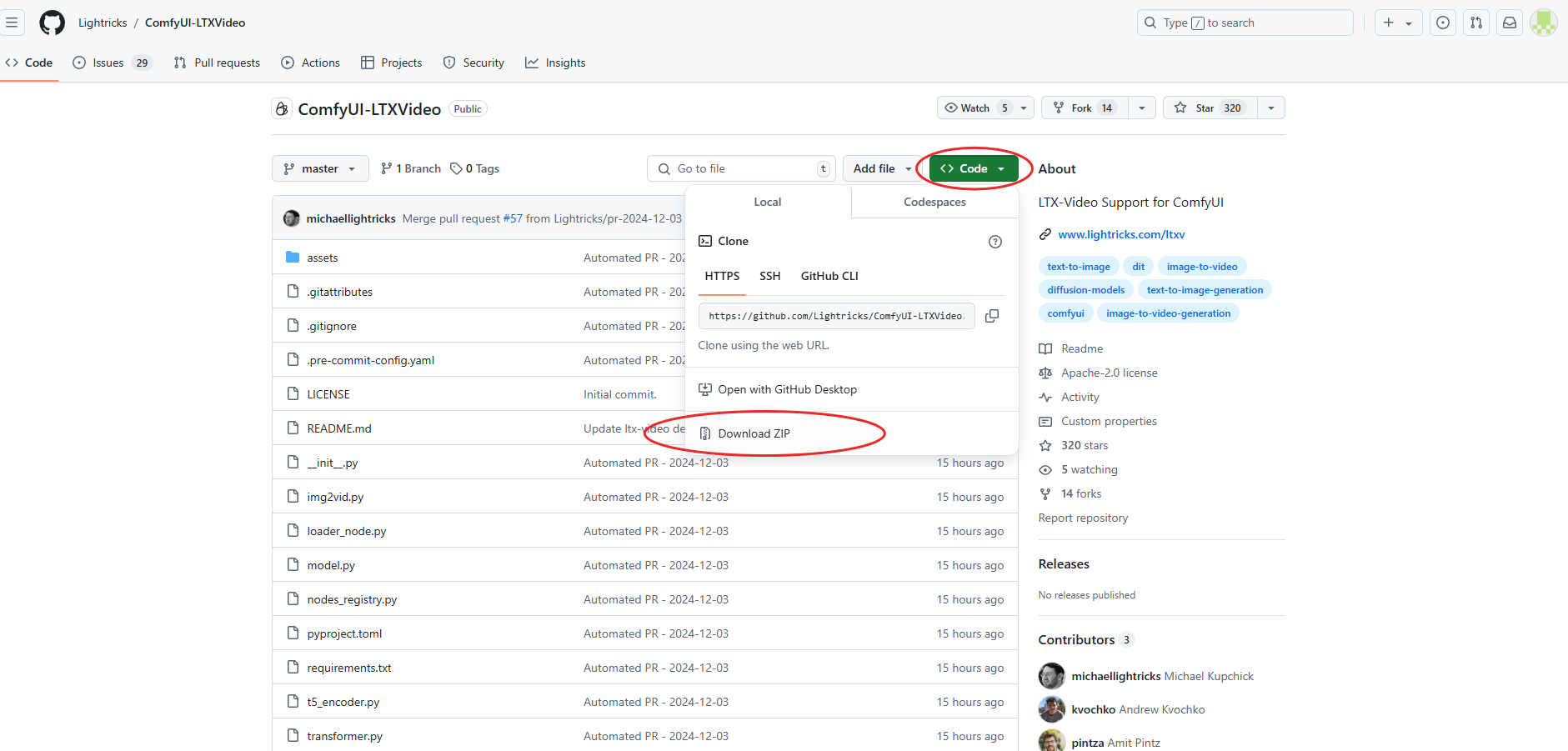Click the search field in the header
The image size is (1568, 751).
1245,23
